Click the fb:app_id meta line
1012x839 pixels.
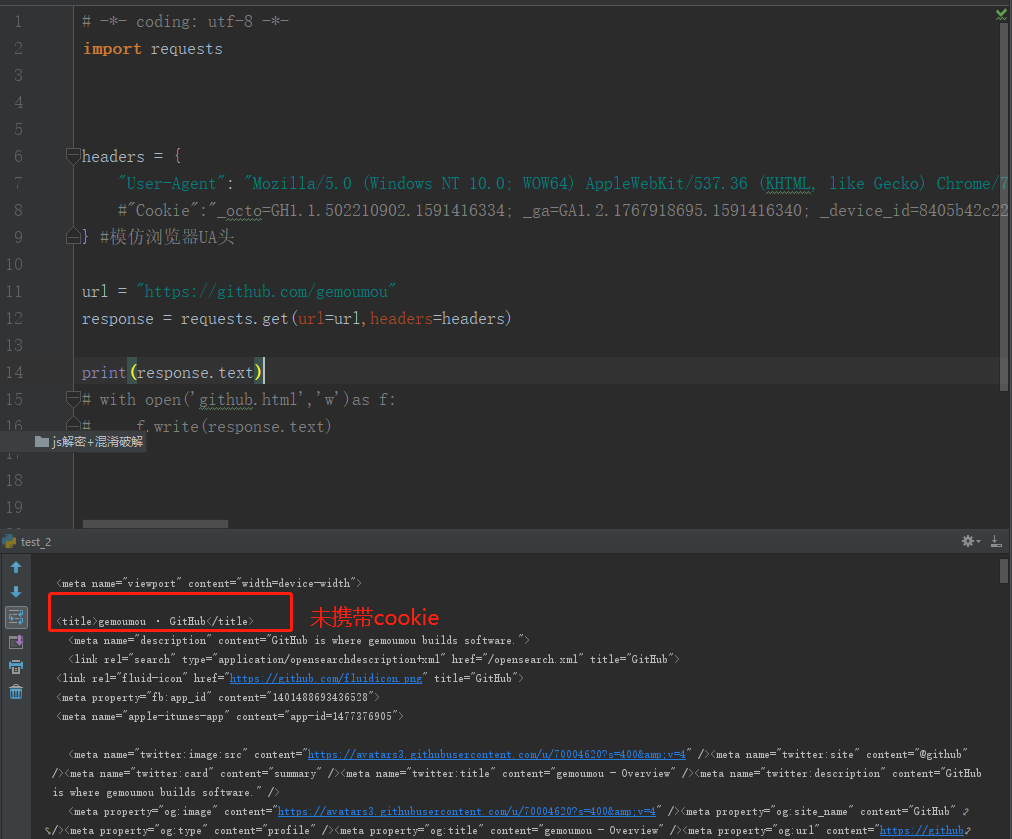[218, 698]
